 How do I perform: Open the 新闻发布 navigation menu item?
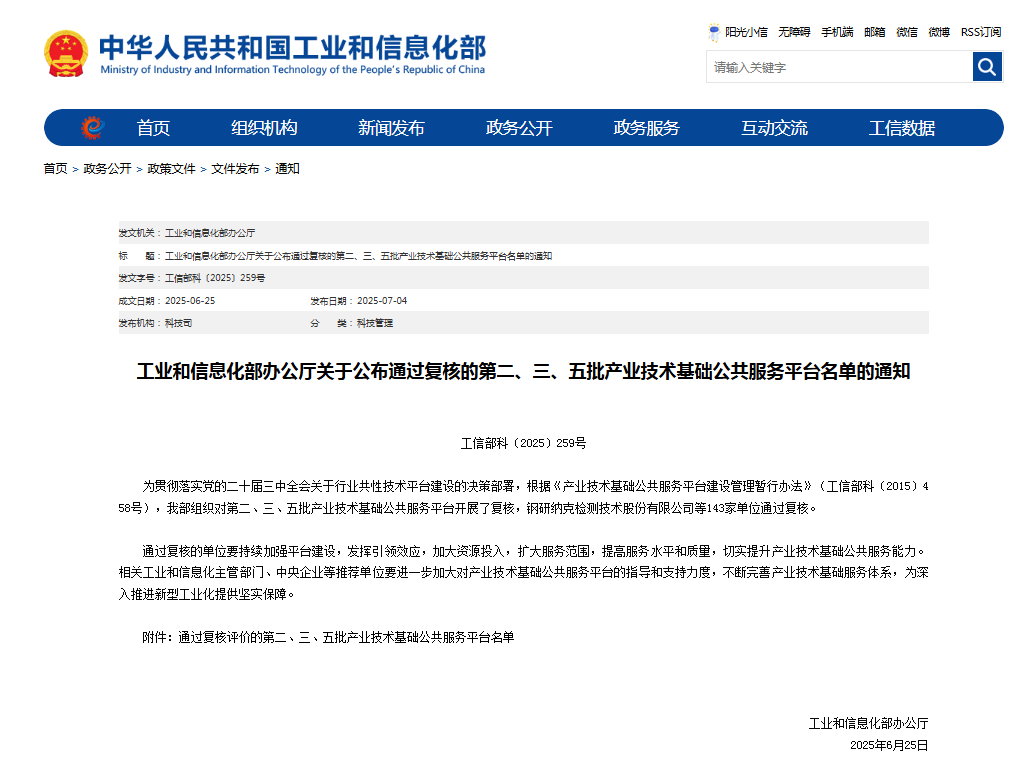pyautogui.click(x=391, y=128)
